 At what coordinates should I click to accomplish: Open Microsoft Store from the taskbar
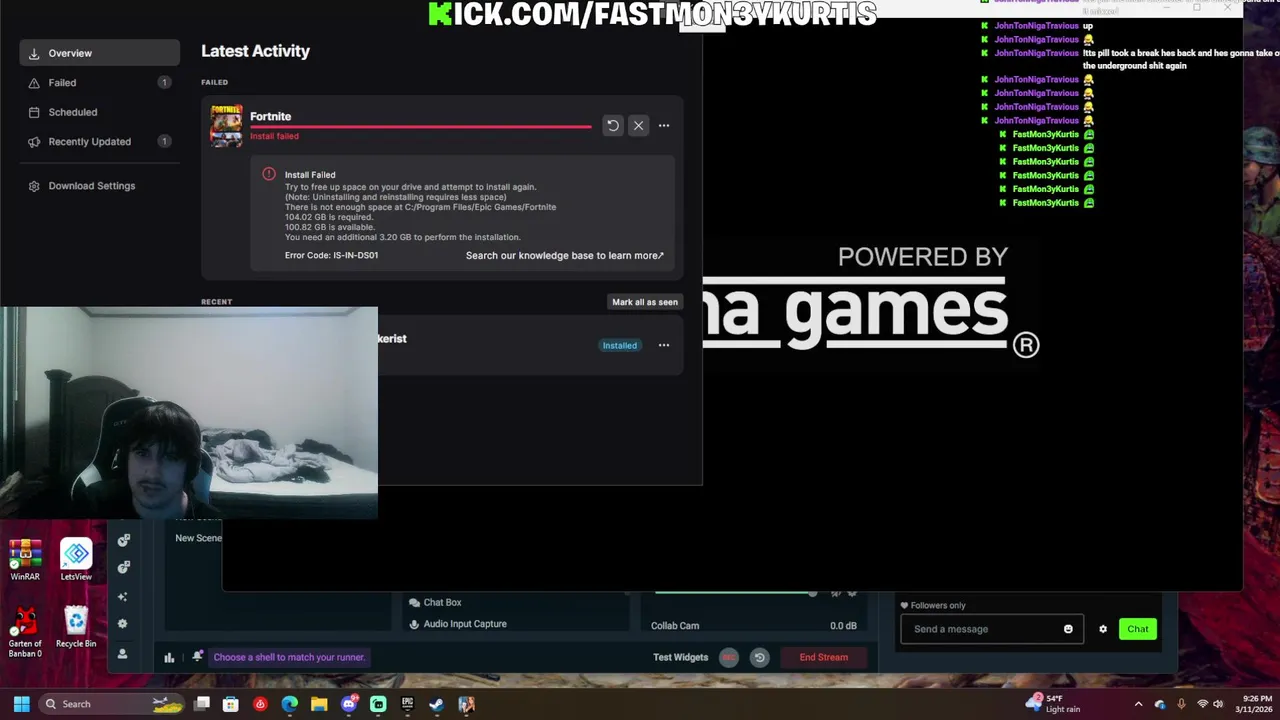(231, 704)
